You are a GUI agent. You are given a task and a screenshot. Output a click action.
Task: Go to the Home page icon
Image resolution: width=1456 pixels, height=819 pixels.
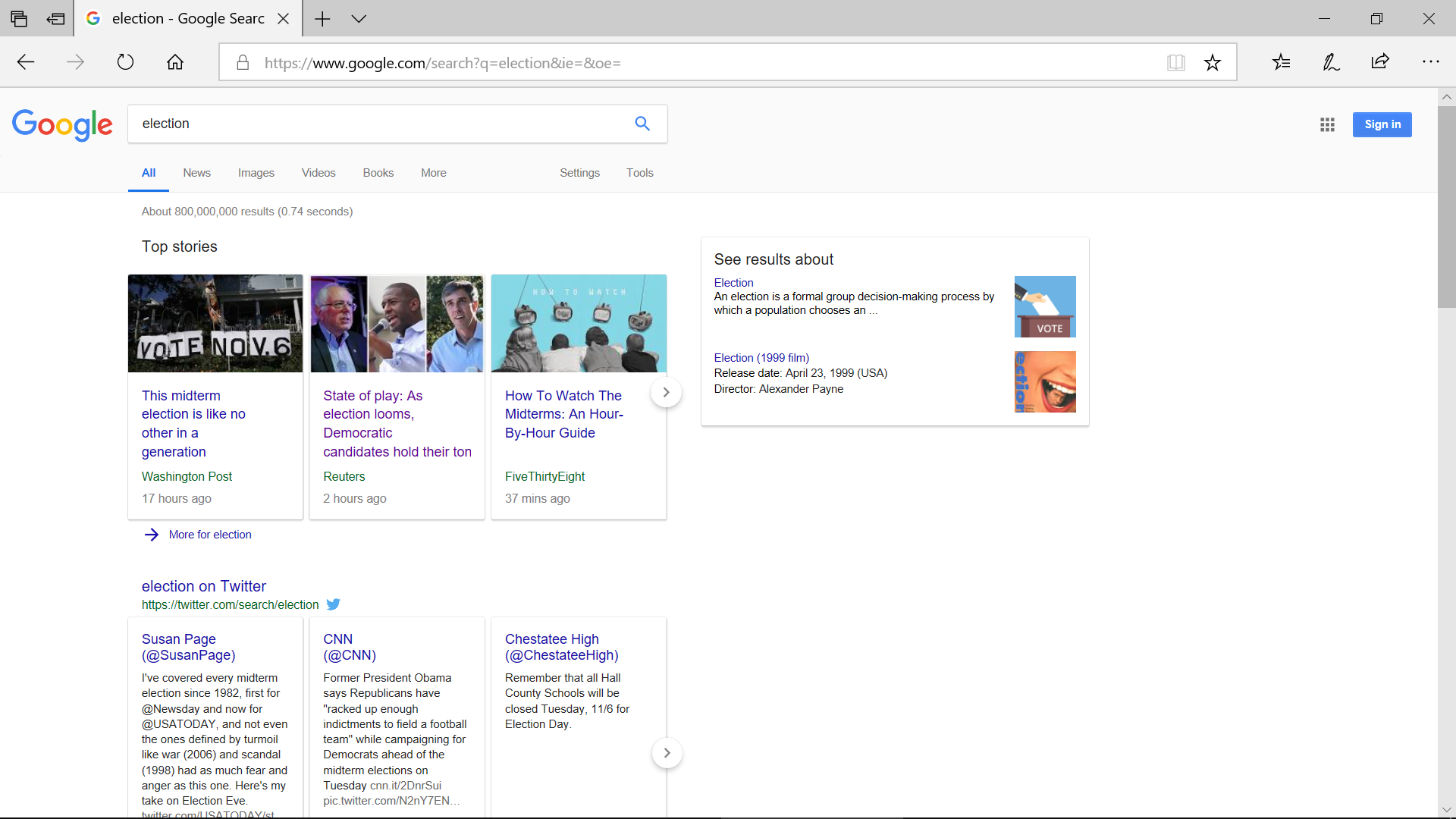coord(175,62)
